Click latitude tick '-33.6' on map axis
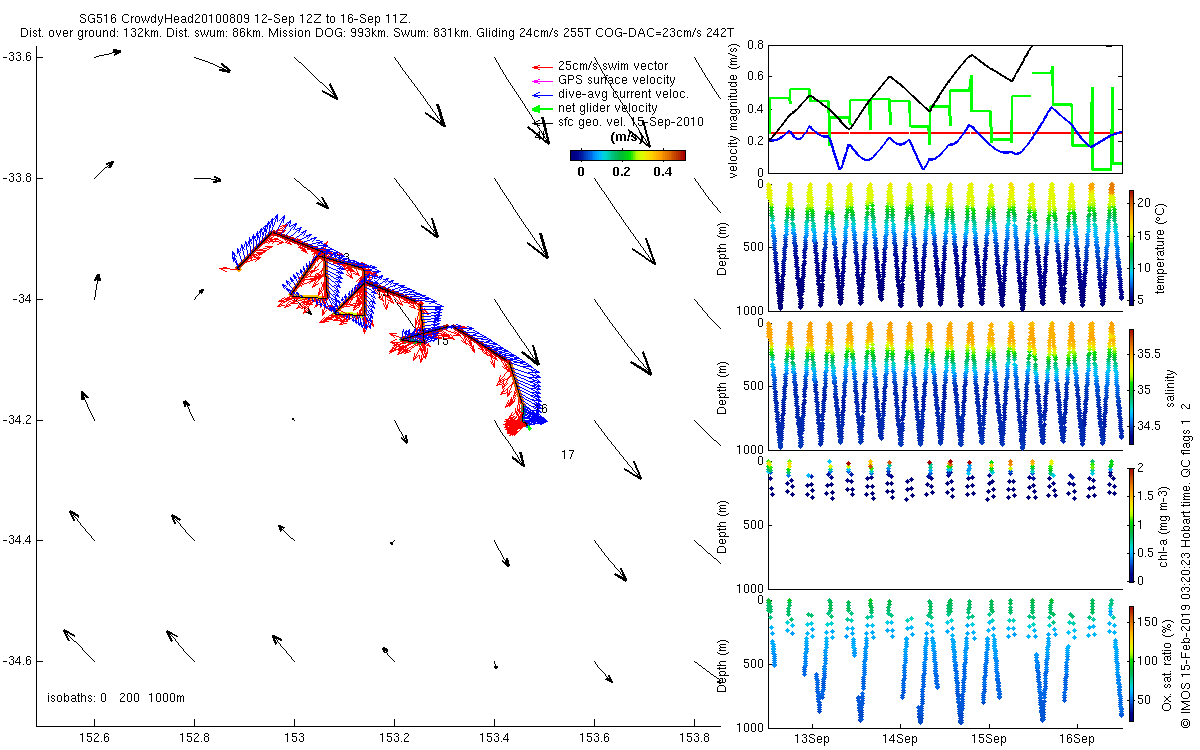 pyautogui.click(x=19, y=57)
